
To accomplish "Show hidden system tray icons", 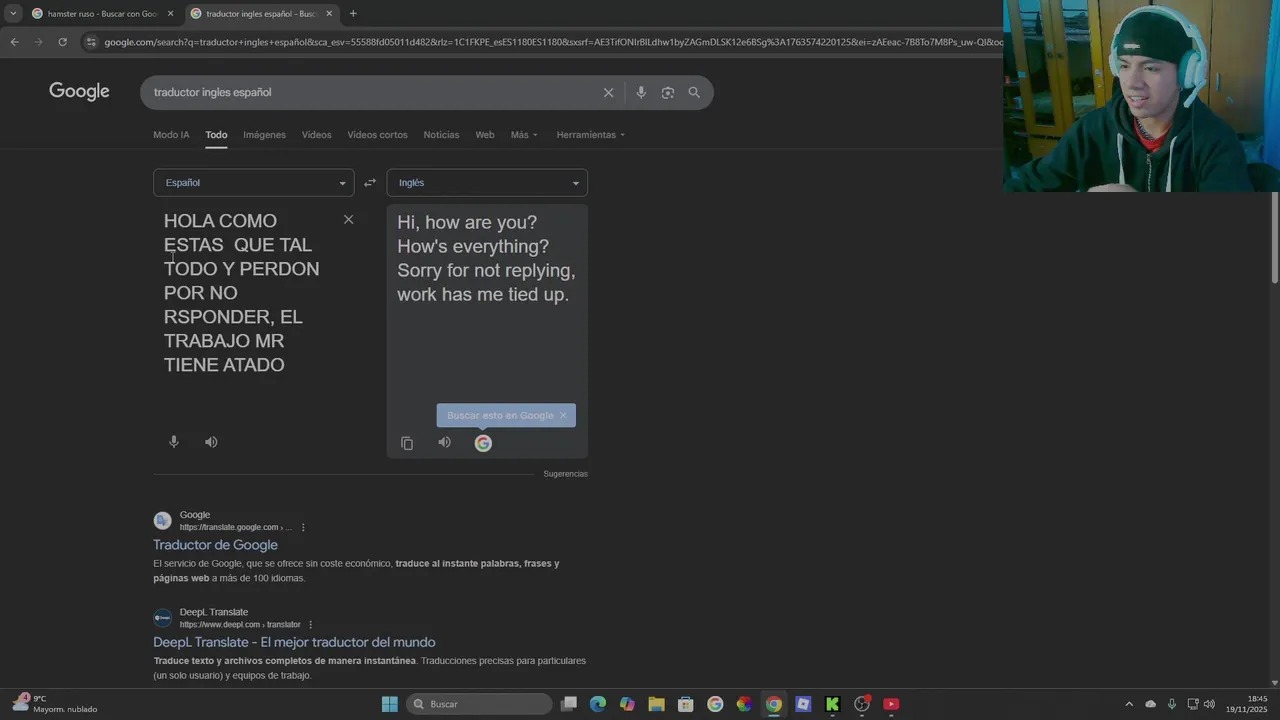I will pyautogui.click(x=1129, y=704).
